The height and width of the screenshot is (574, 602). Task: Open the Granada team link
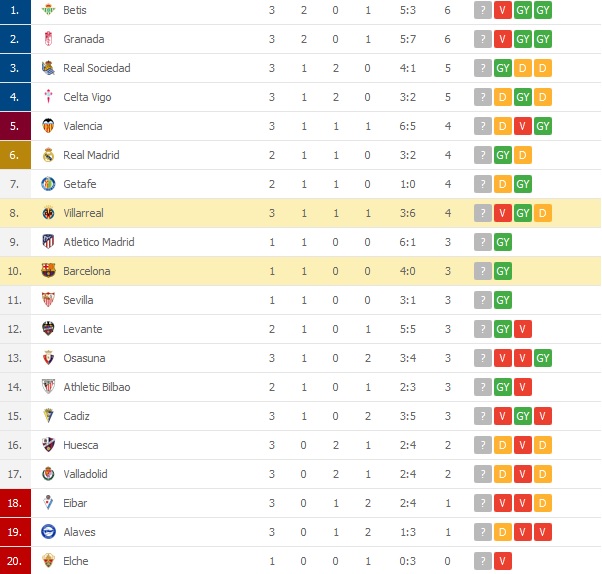click(x=84, y=39)
